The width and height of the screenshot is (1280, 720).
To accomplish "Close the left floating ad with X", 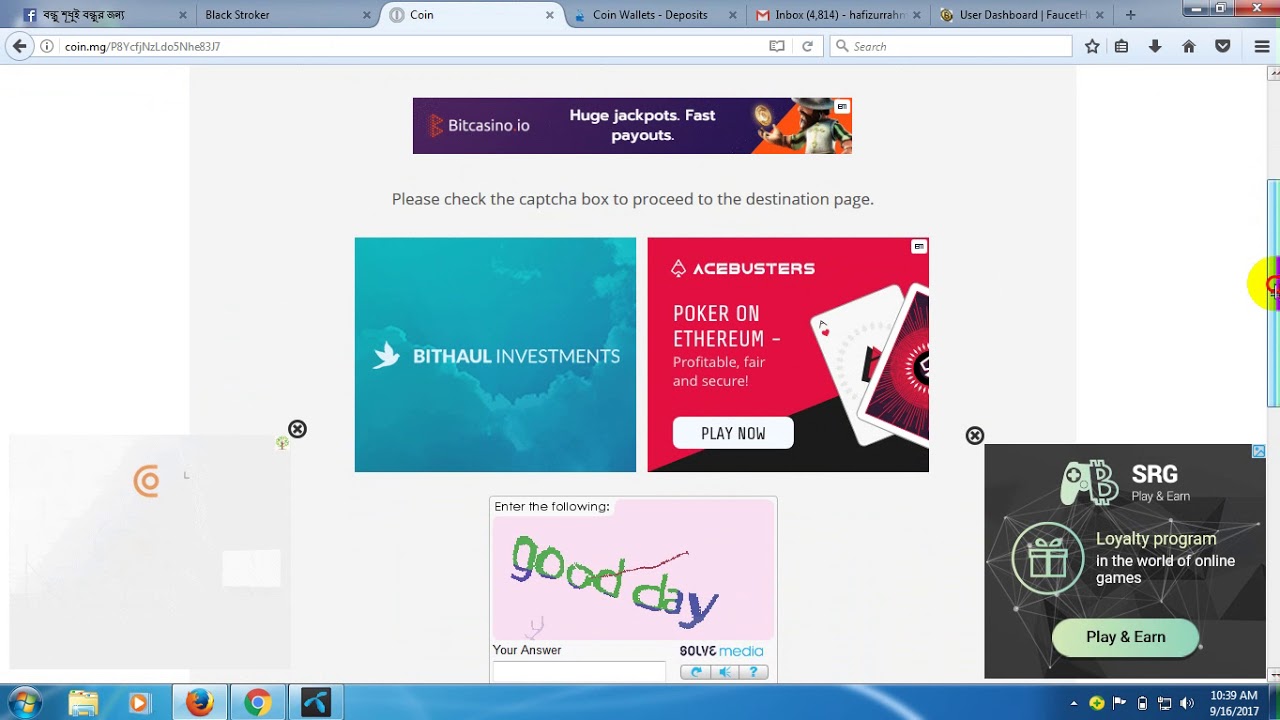I will 297,429.
